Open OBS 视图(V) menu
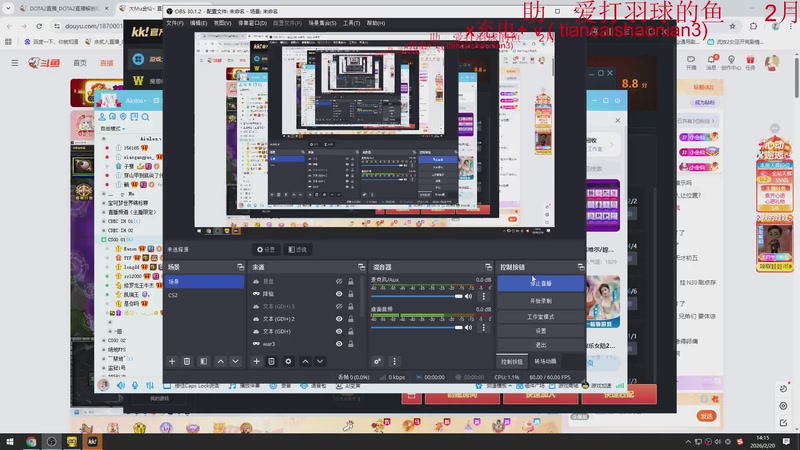 coord(222,23)
